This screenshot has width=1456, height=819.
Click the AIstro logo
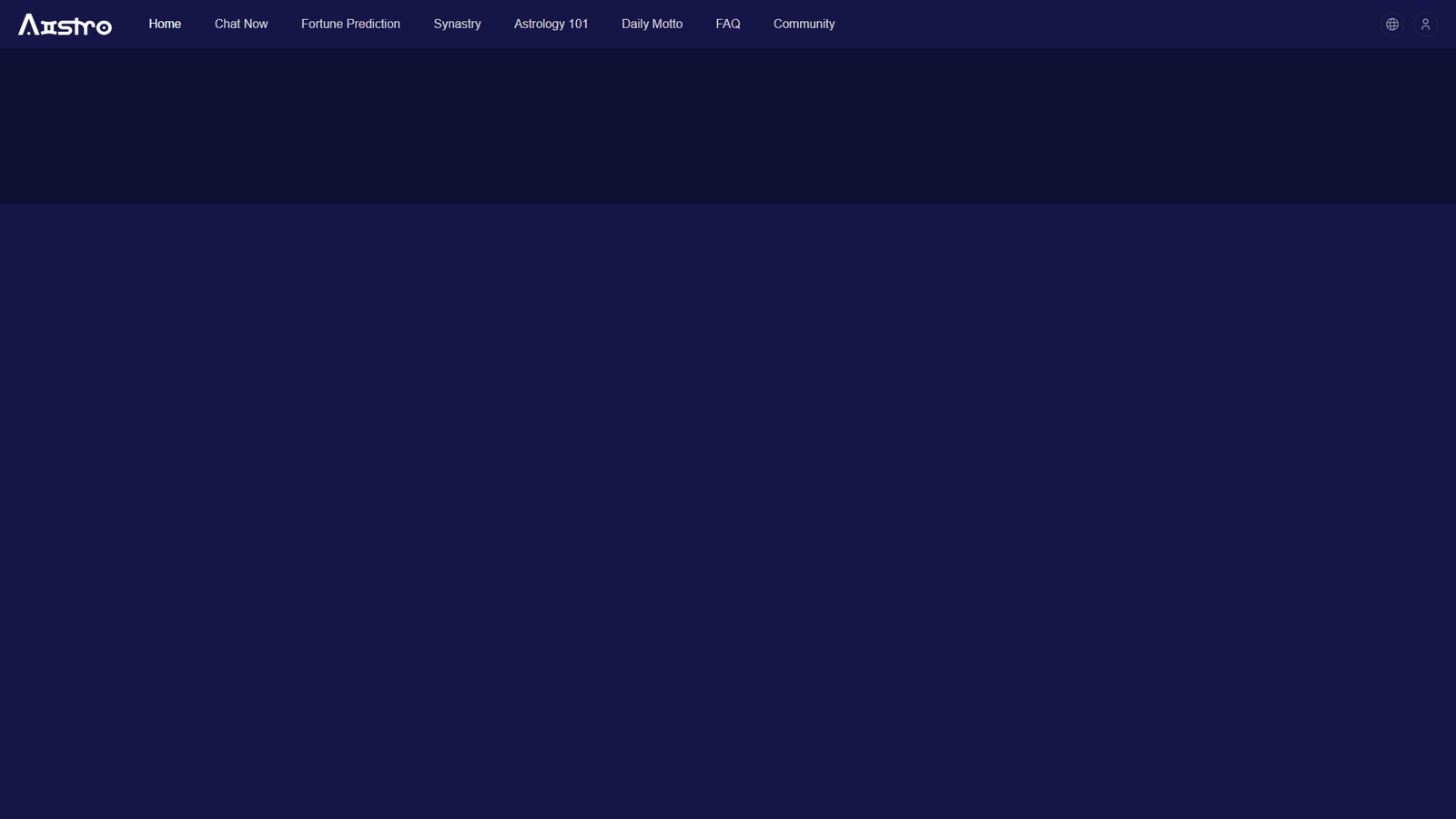pos(65,25)
